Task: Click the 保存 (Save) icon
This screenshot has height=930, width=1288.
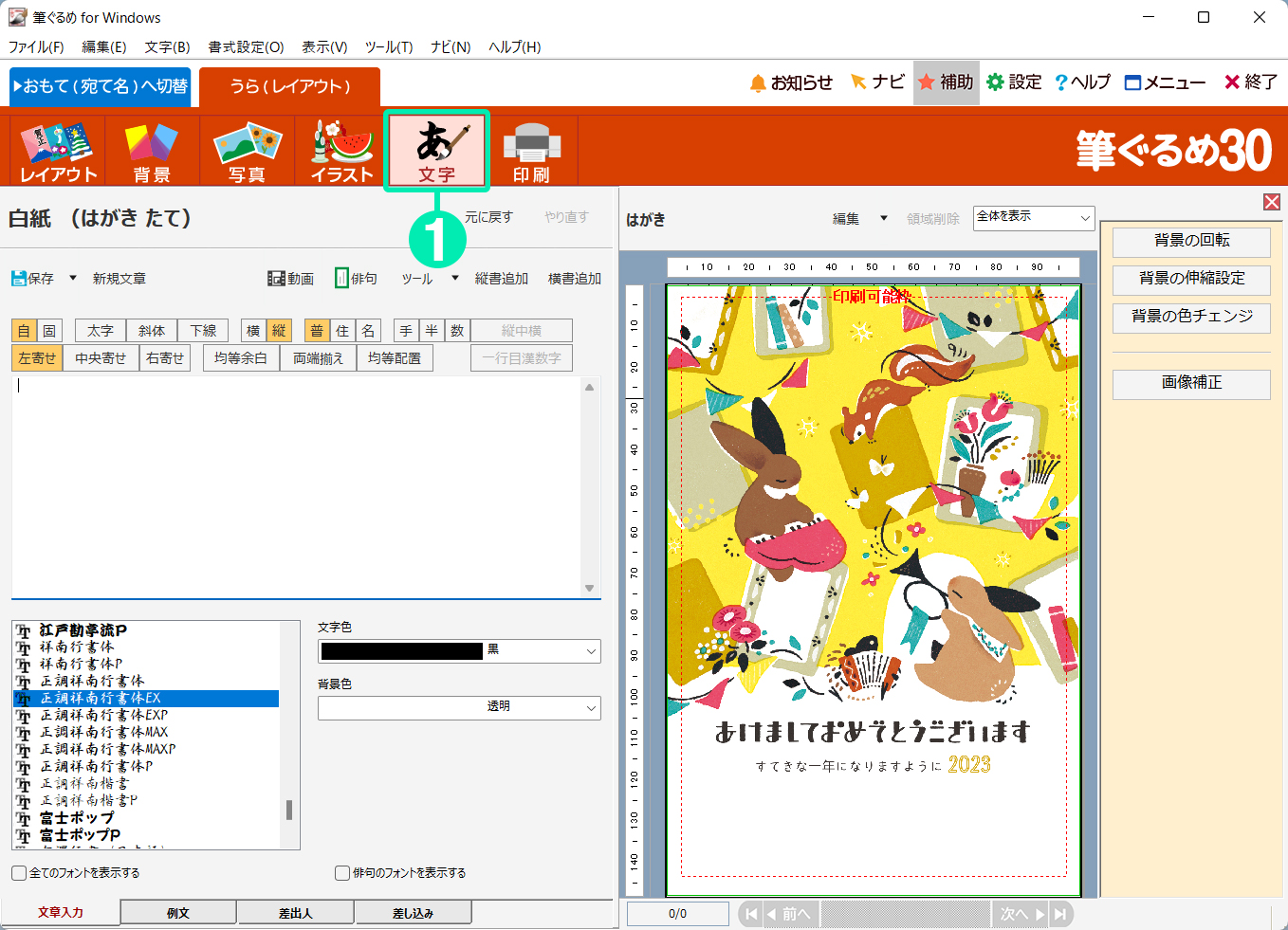Action: [20, 279]
